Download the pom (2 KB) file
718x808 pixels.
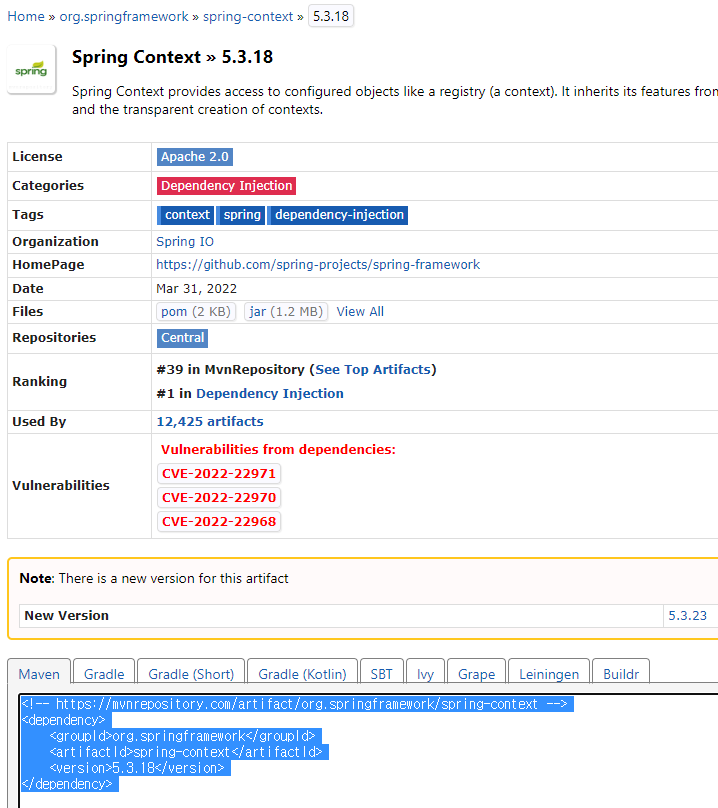196,312
